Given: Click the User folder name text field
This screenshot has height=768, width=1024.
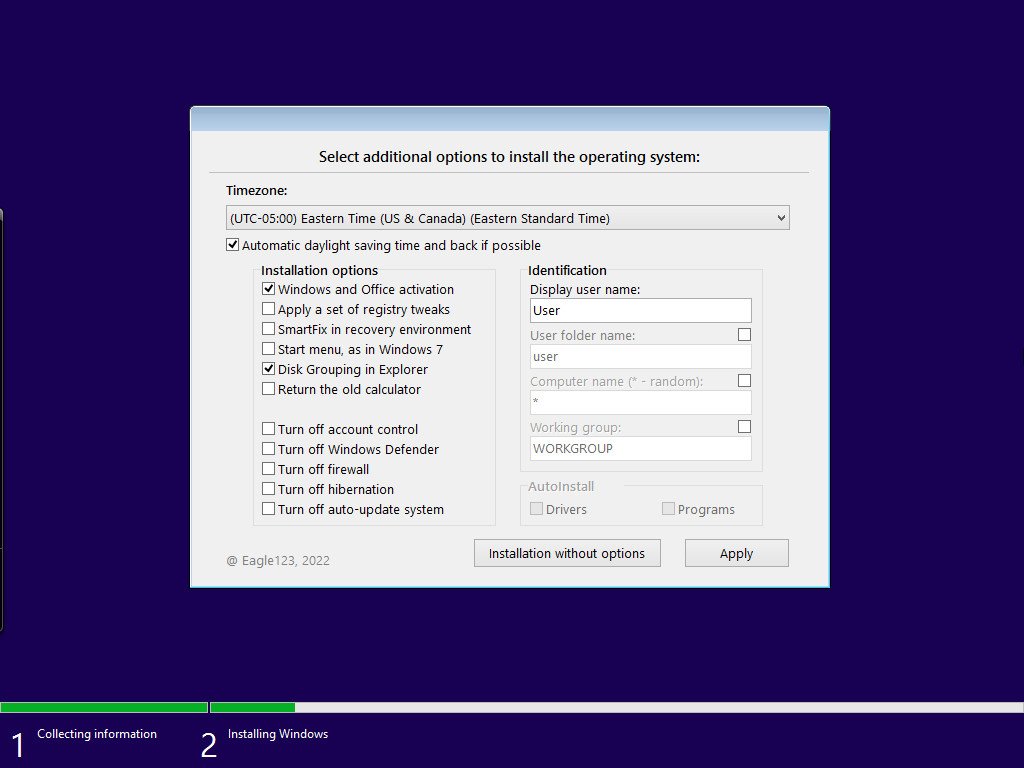Looking at the screenshot, I should coord(641,357).
